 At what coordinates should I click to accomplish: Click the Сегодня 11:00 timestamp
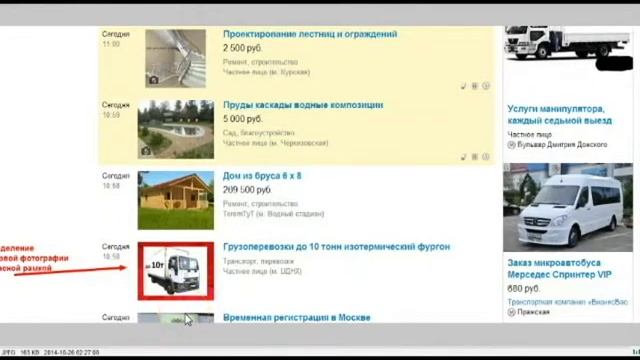tap(116, 39)
